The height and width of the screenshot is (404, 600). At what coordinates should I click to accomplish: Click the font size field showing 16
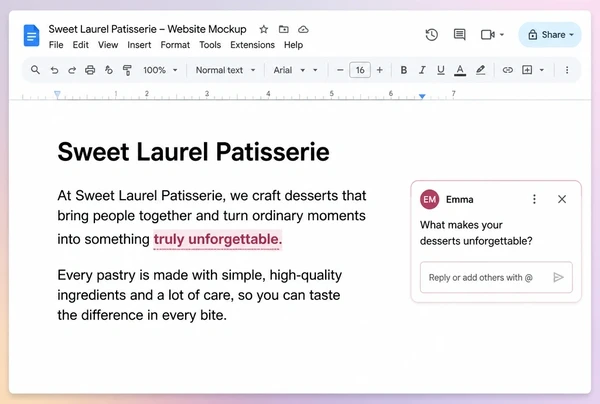pos(360,70)
